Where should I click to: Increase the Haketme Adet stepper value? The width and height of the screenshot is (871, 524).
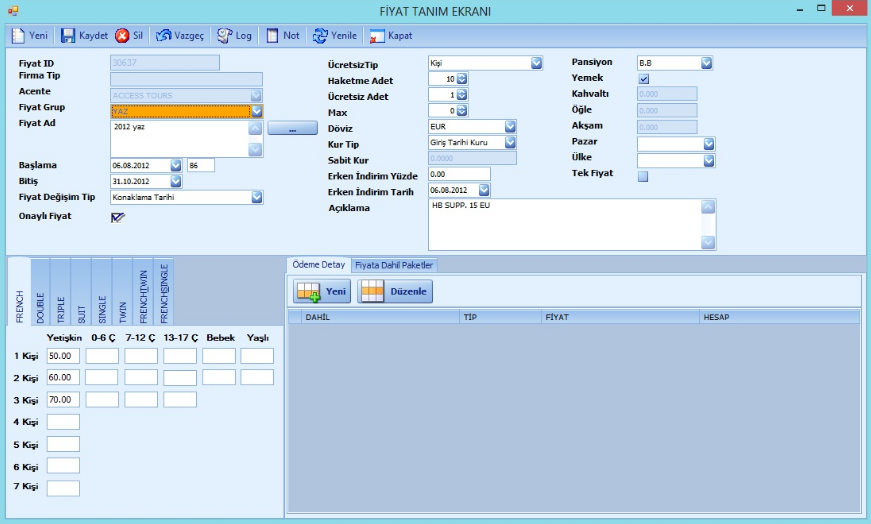(x=462, y=77)
